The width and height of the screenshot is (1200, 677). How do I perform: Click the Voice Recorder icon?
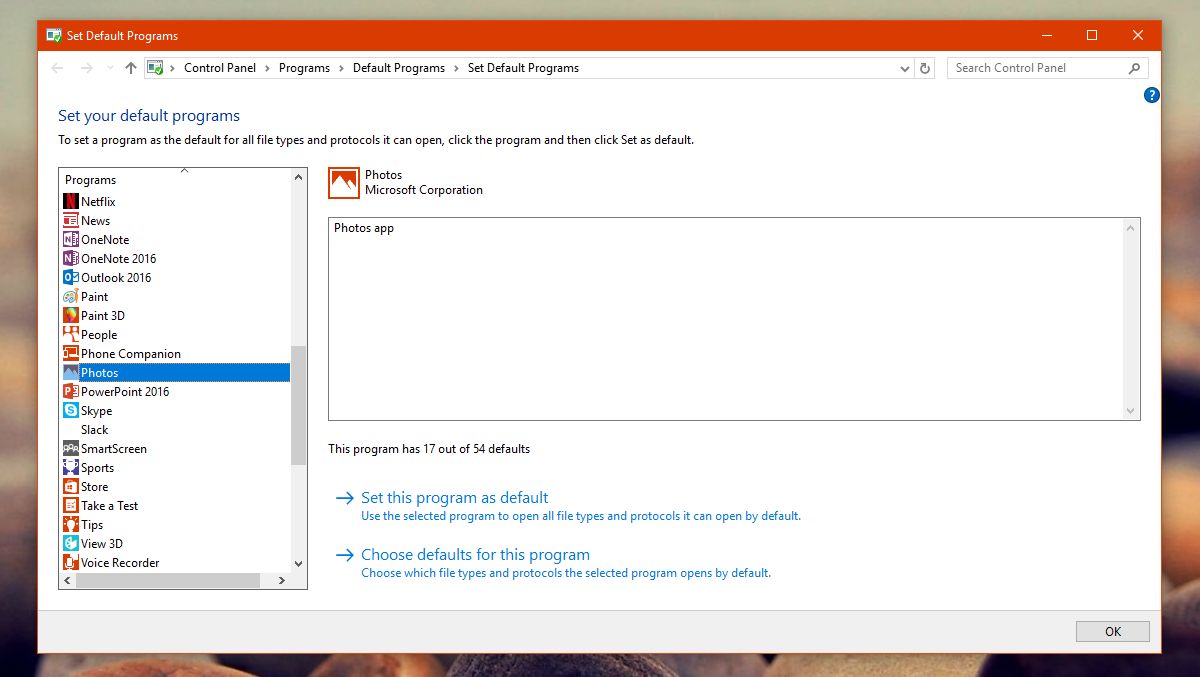pos(70,563)
